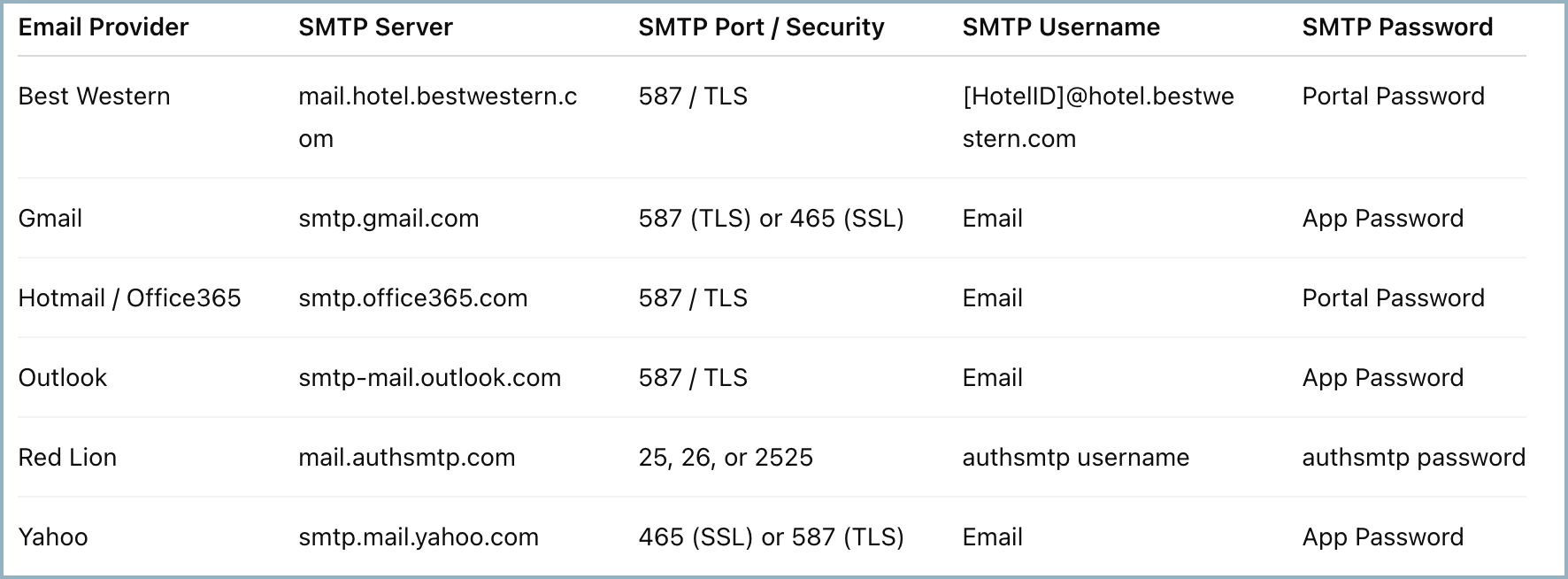This screenshot has width=1568, height=579.
Task: Click the SMTP Server column header
Action: pos(375,27)
